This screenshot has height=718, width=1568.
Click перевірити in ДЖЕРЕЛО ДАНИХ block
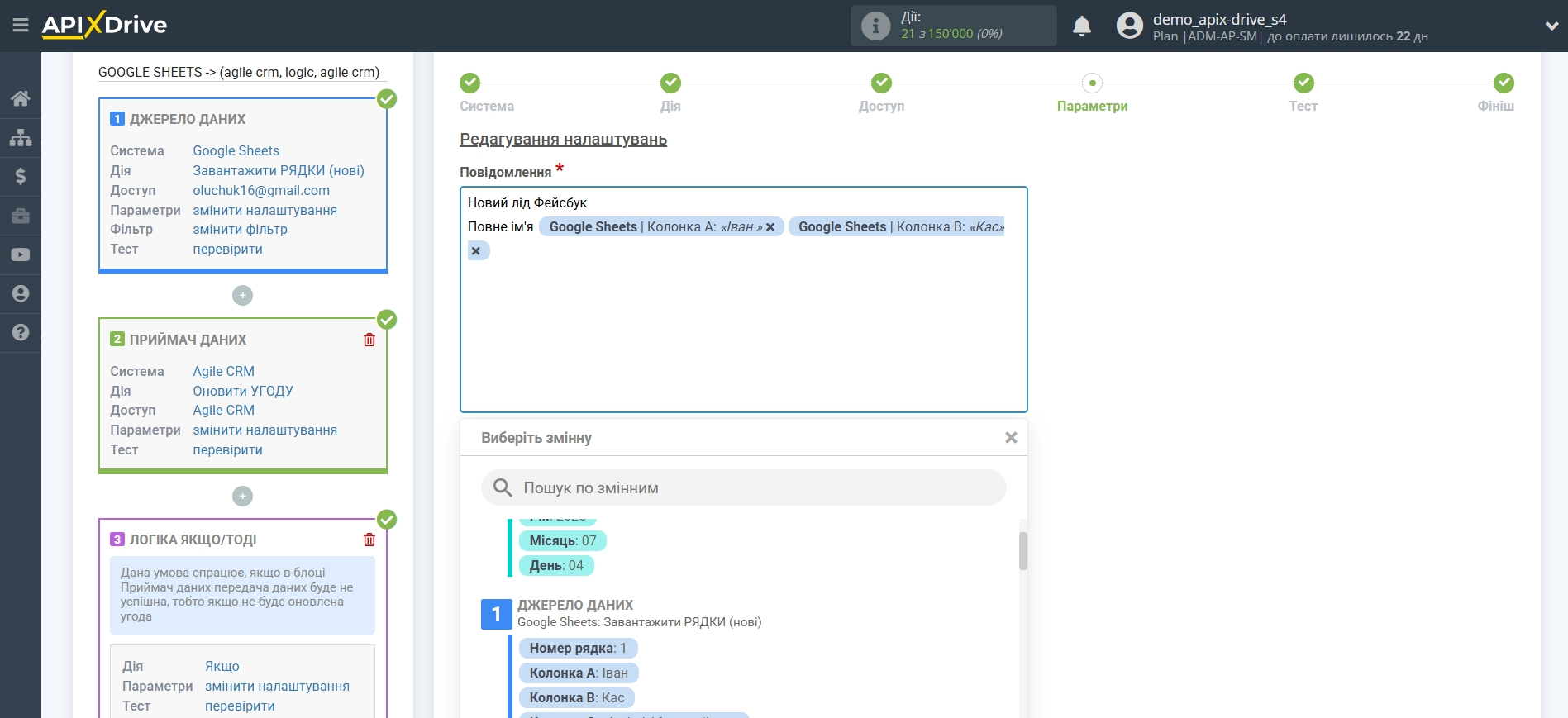(x=227, y=249)
